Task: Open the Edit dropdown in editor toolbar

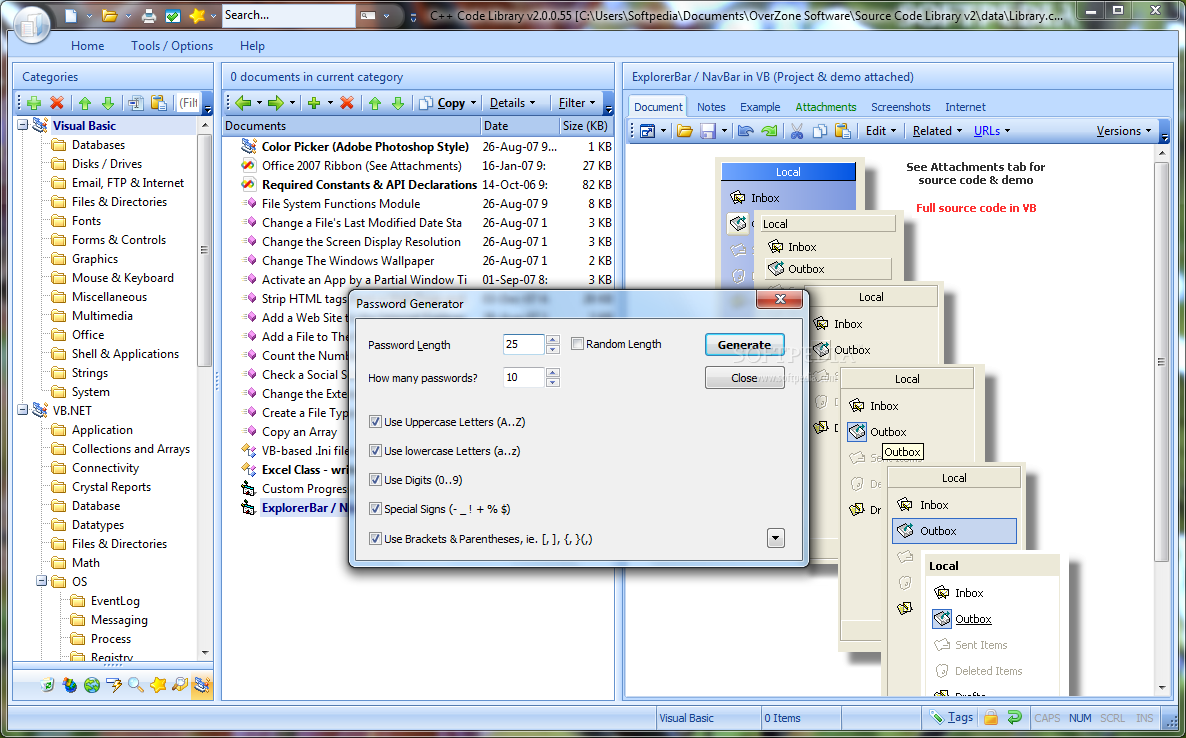Action: 880,131
